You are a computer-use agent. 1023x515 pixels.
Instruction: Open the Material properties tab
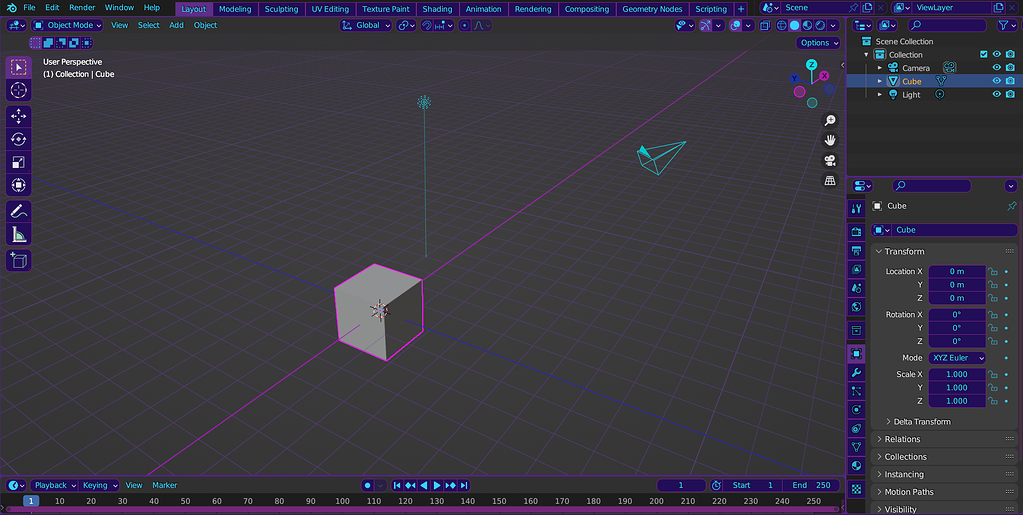pyautogui.click(x=857, y=466)
